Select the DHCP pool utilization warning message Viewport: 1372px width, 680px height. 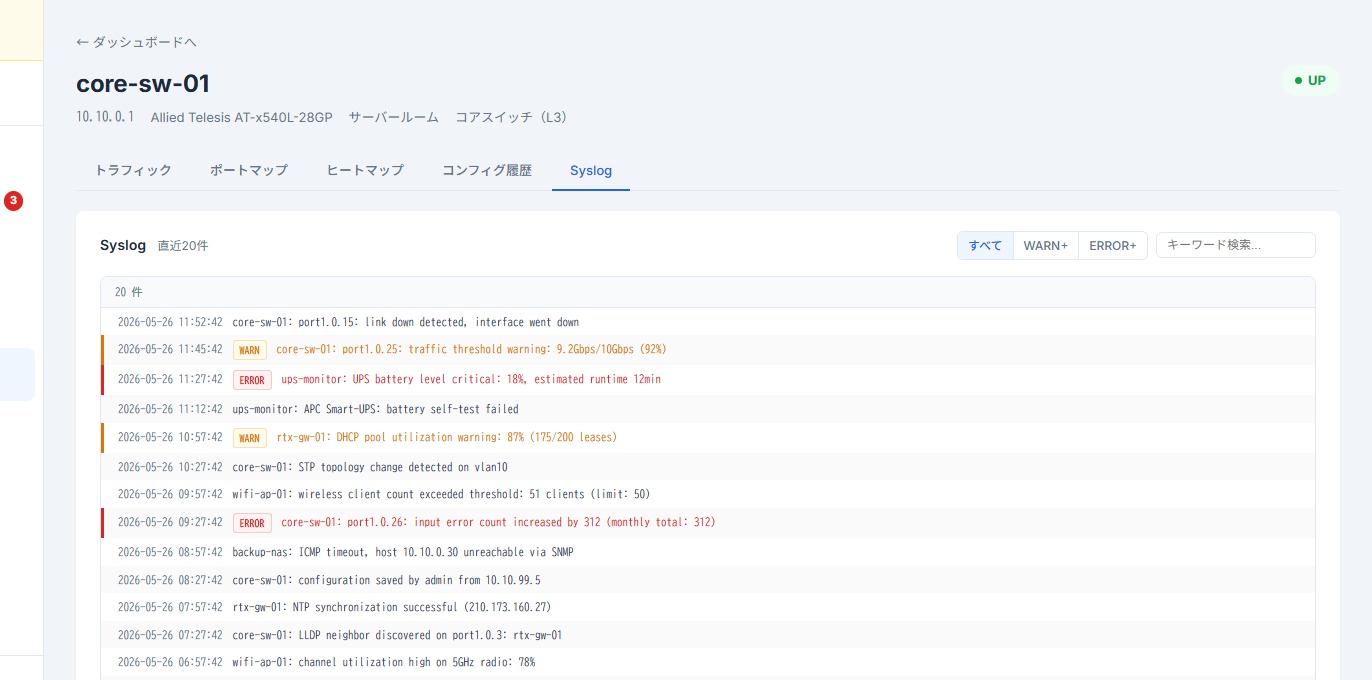pos(447,438)
